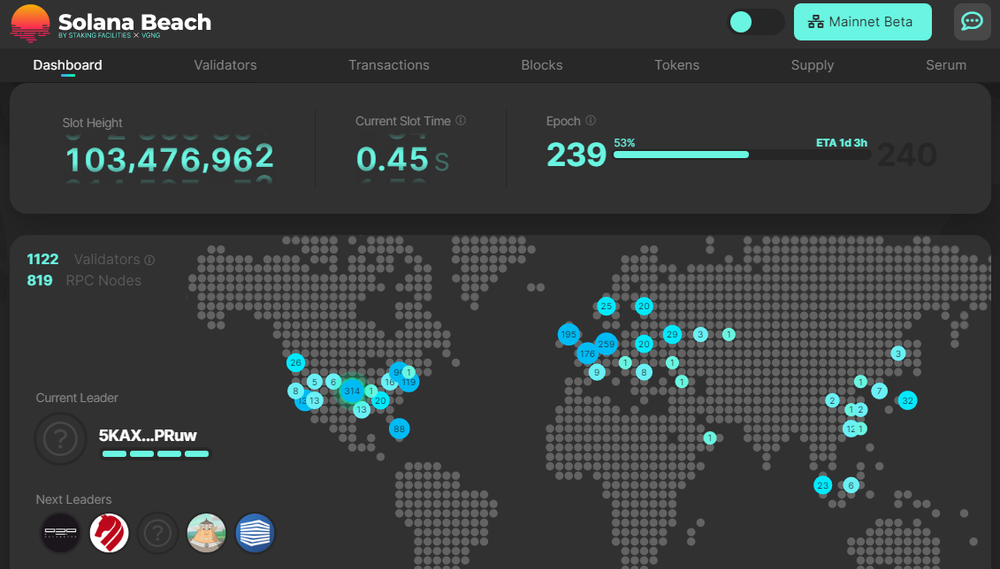Select the 259 cluster marker in Europe

point(606,344)
